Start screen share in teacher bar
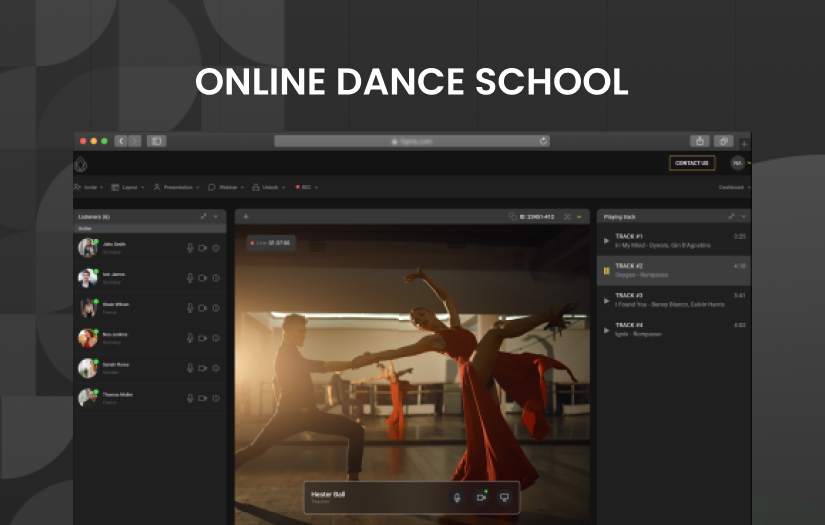The image size is (825, 525). pos(504,497)
